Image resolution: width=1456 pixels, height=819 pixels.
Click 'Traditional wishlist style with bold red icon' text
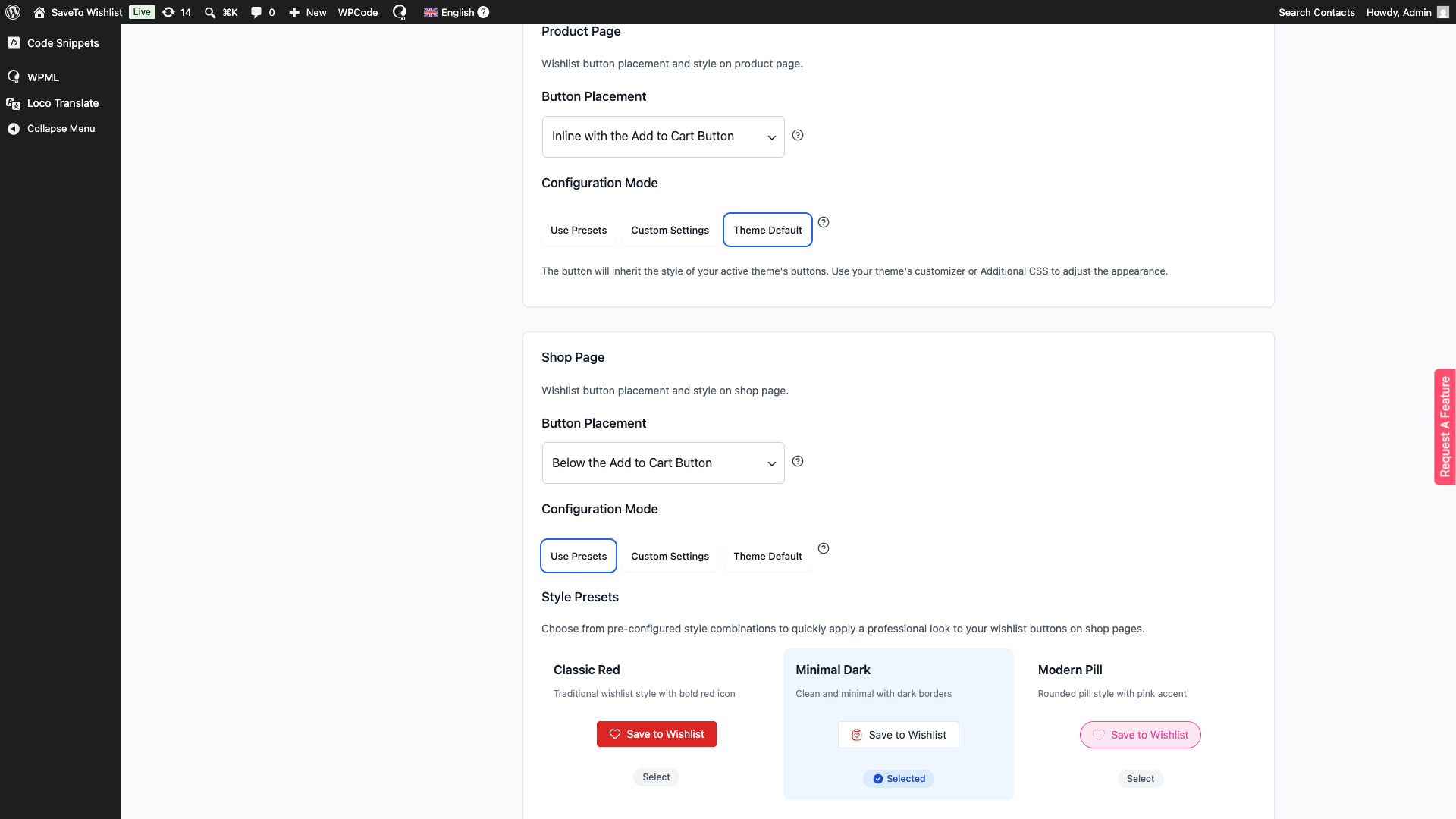(x=644, y=694)
